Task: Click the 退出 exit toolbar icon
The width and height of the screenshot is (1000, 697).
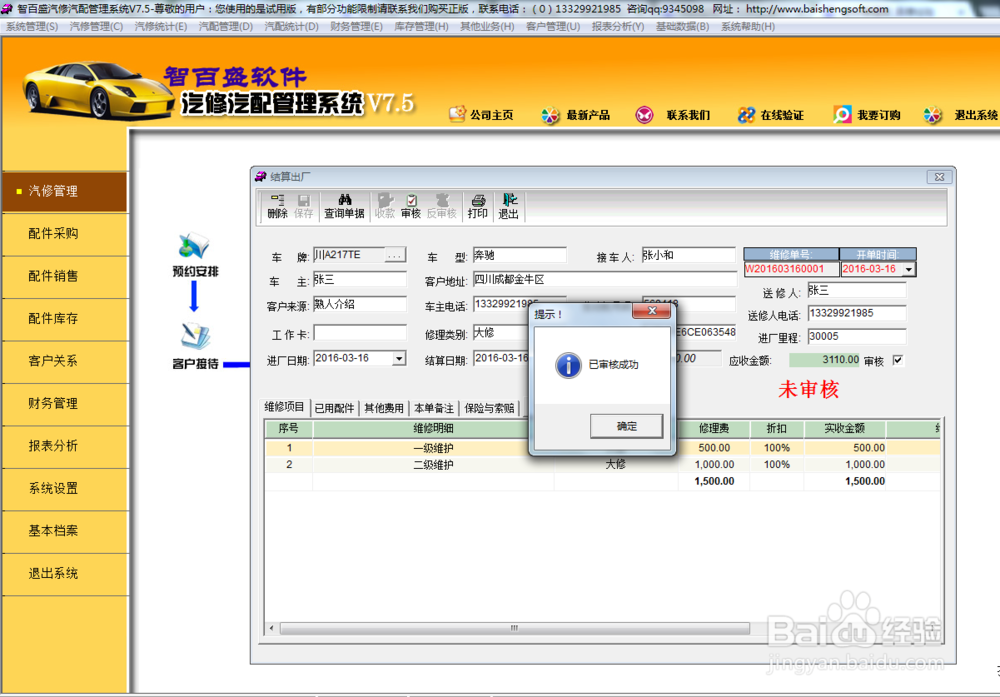Action: tap(508, 207)
